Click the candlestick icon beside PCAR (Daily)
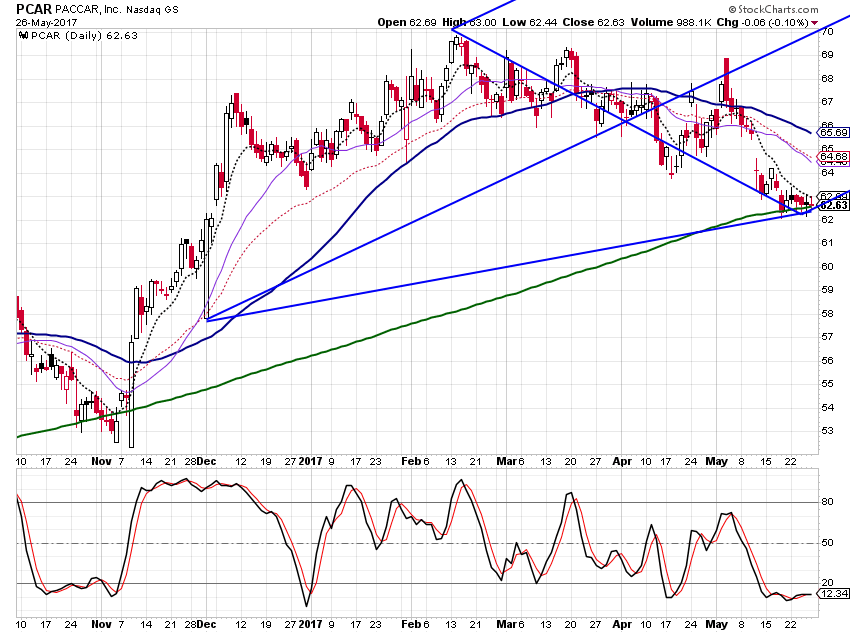 23,35
